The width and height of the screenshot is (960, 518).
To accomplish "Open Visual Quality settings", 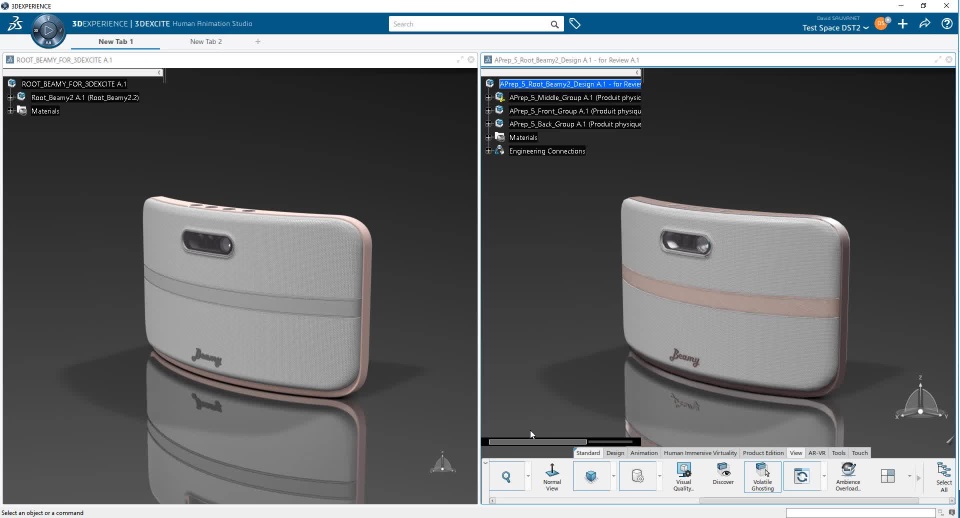I will [x=684, y=475].
